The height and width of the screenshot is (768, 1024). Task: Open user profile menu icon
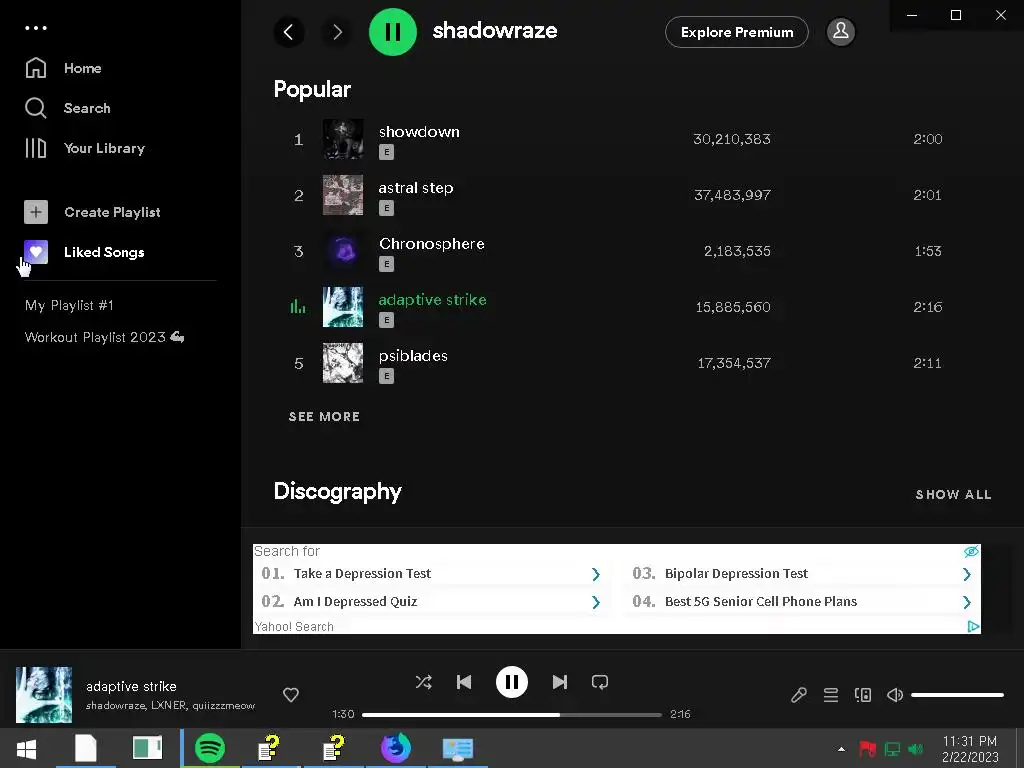coord(841,31)
